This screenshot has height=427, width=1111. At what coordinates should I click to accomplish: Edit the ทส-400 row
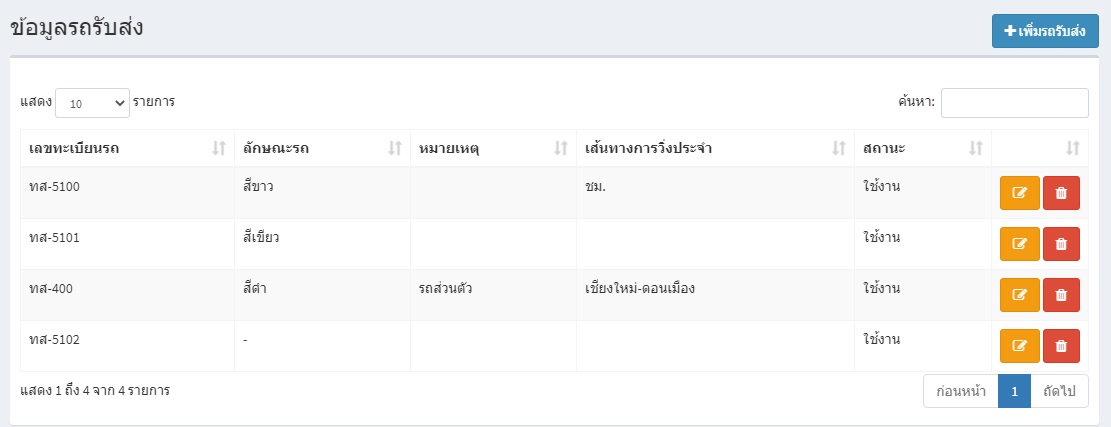click(x=1020, y=295)
